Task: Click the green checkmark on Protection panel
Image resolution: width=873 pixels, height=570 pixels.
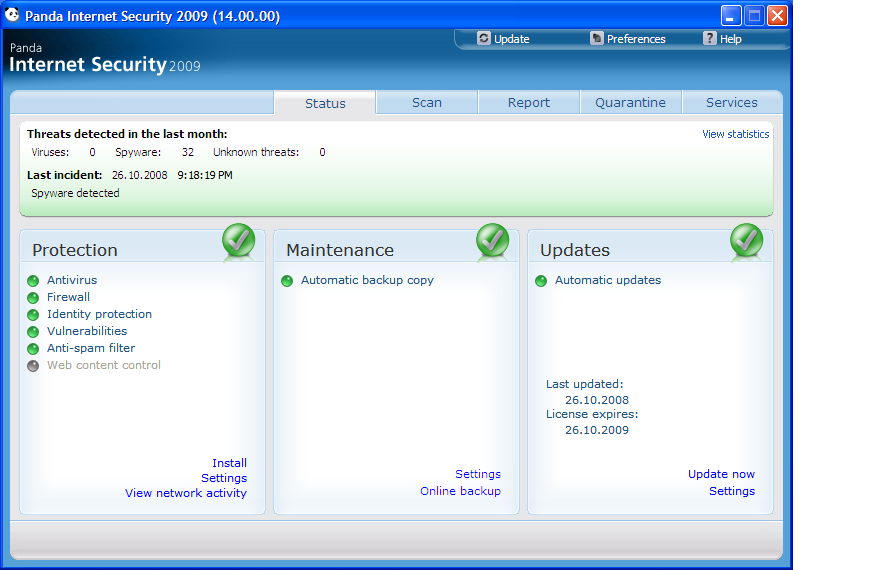Action: coord(238,241)
